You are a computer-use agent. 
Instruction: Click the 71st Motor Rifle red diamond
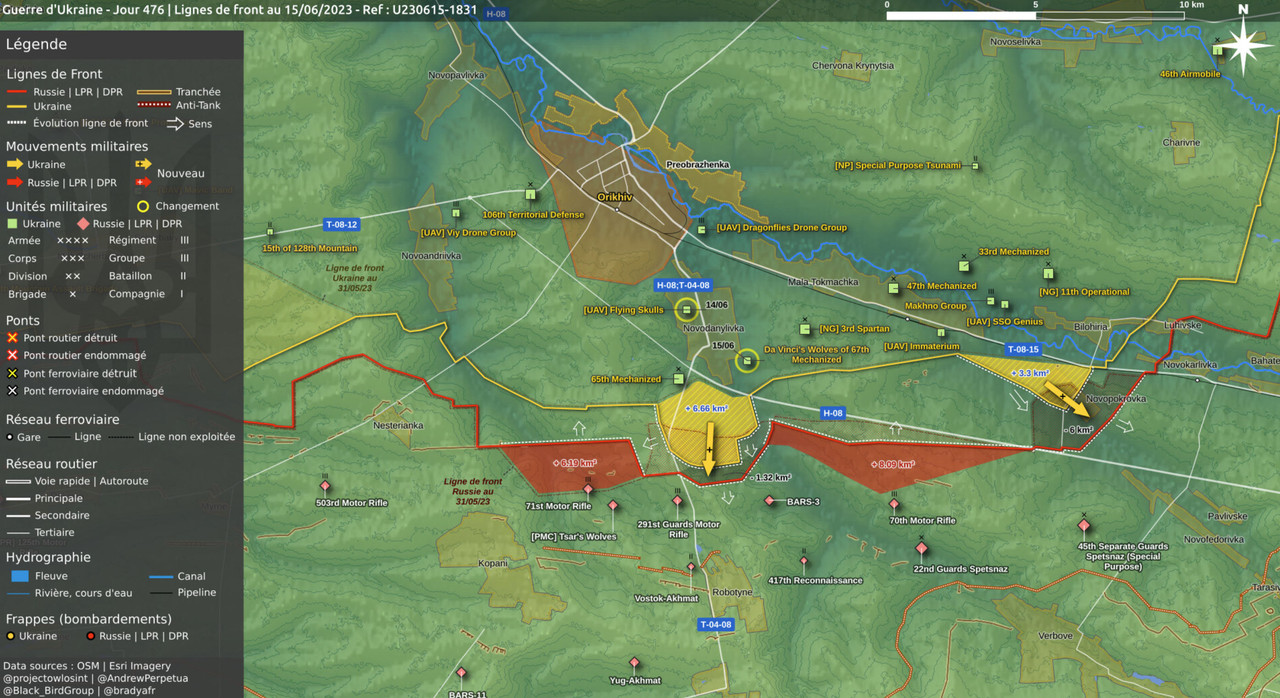coord(588,490)
